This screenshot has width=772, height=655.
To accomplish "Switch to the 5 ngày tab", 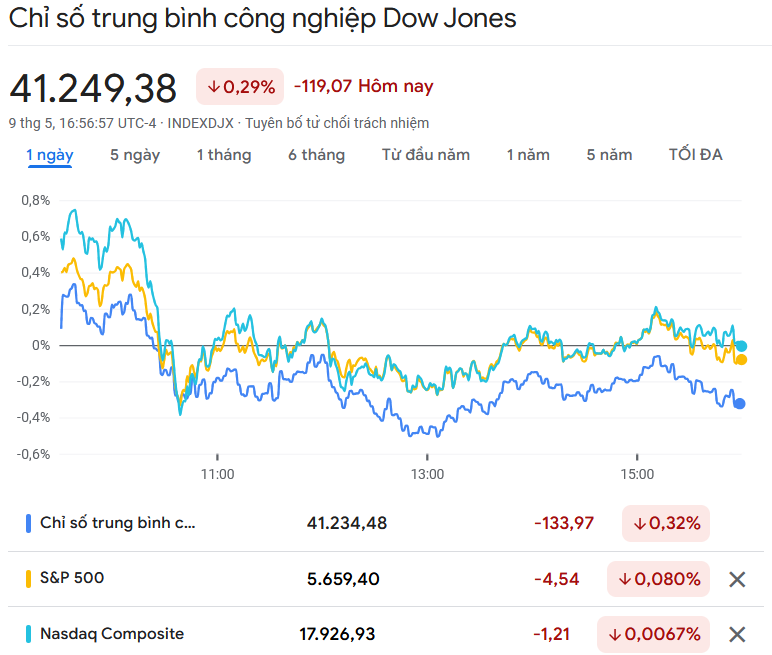I will click(134, 155).
